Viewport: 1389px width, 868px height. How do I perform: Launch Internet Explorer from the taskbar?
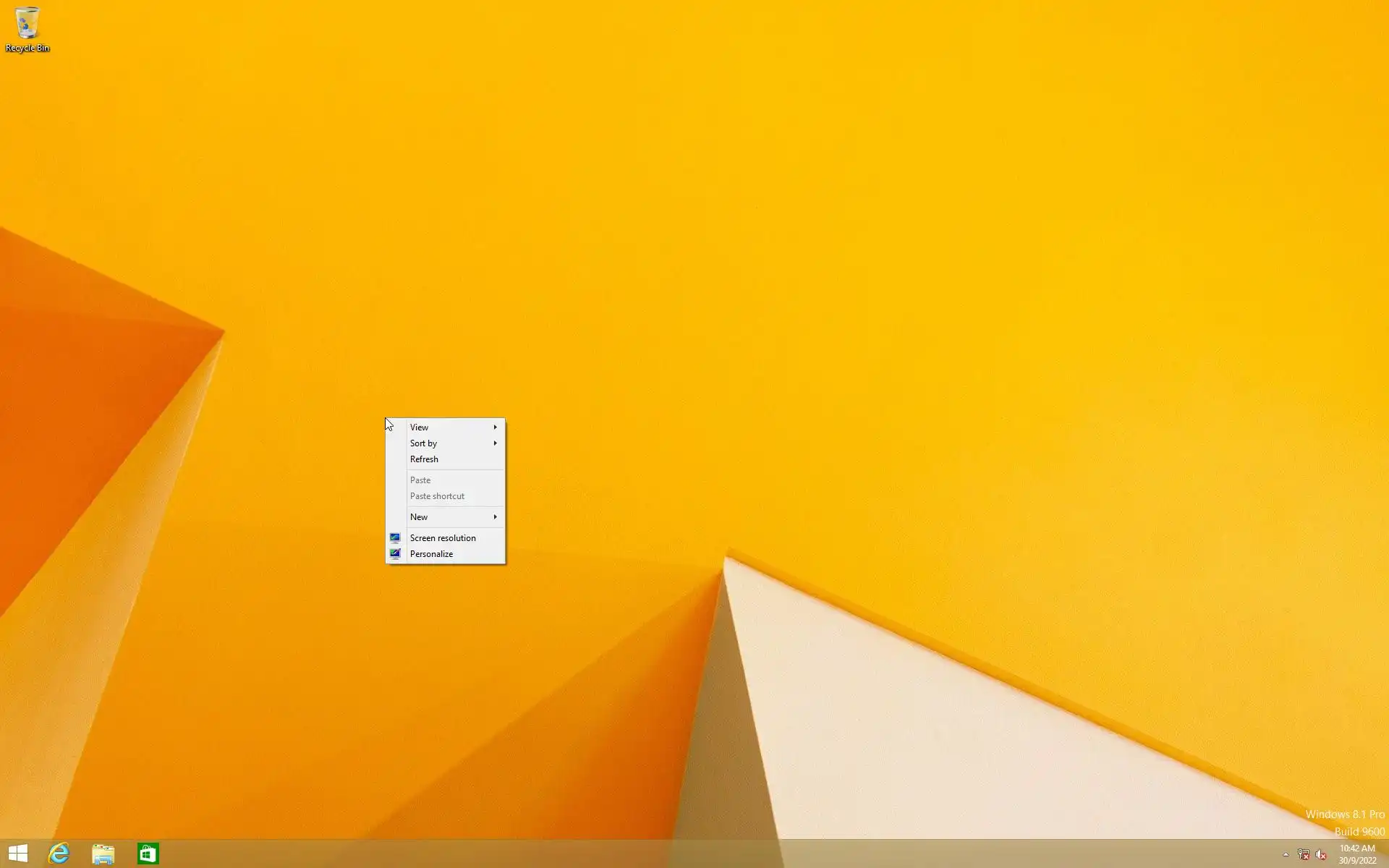click(59, 854)
